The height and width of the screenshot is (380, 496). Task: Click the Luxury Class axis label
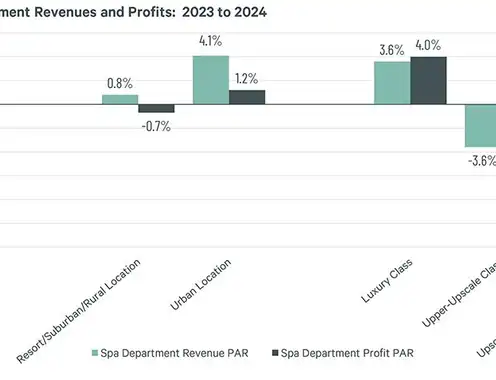(387, 281)
